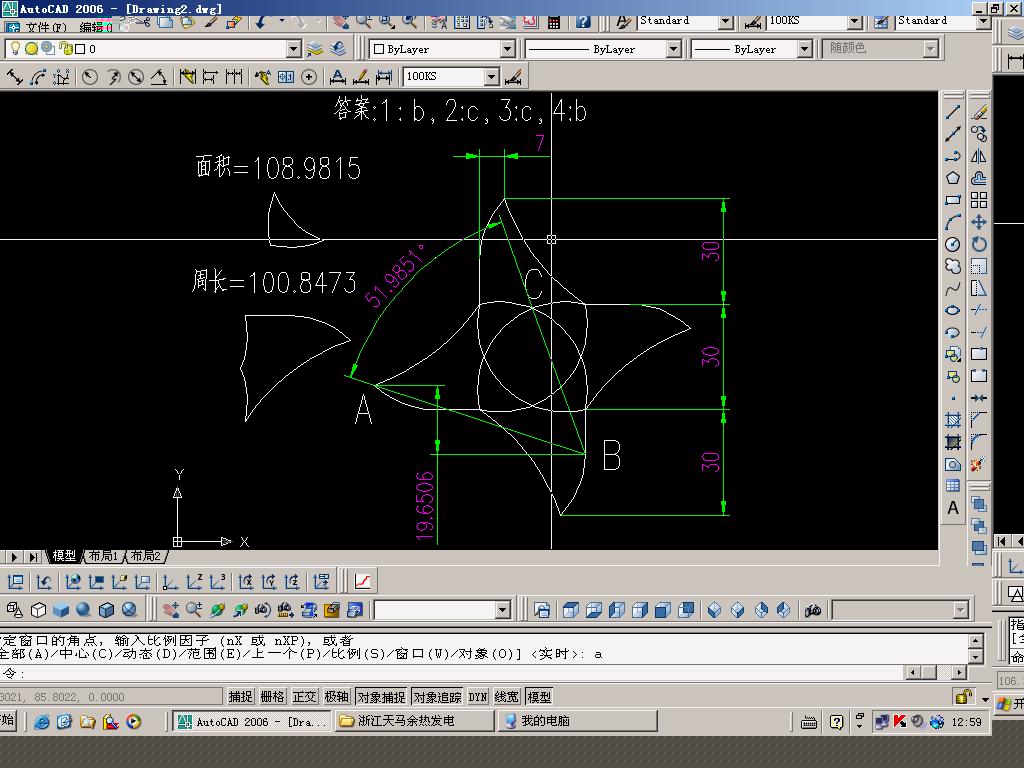
Task: Select the Move modify tool
Action: pos(979,223)
